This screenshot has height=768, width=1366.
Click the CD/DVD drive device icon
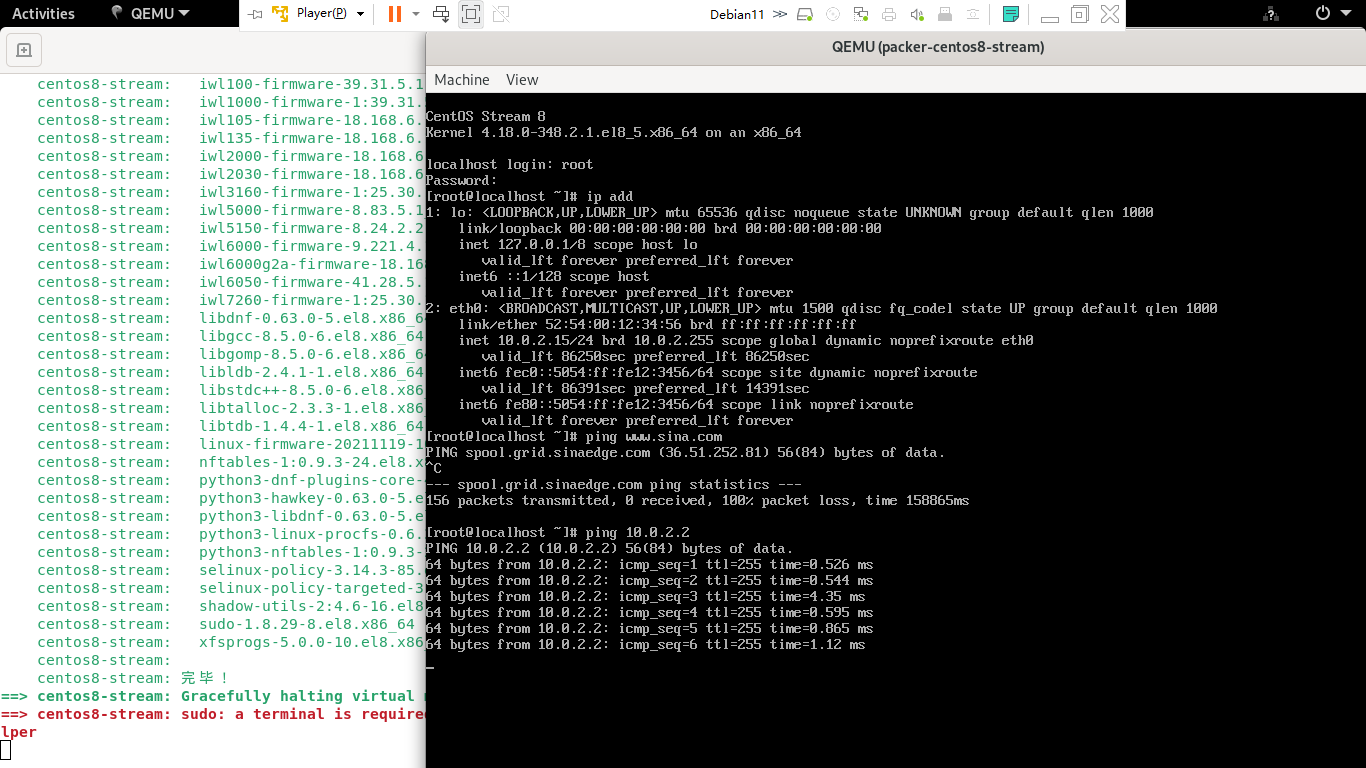pos(833,14)
